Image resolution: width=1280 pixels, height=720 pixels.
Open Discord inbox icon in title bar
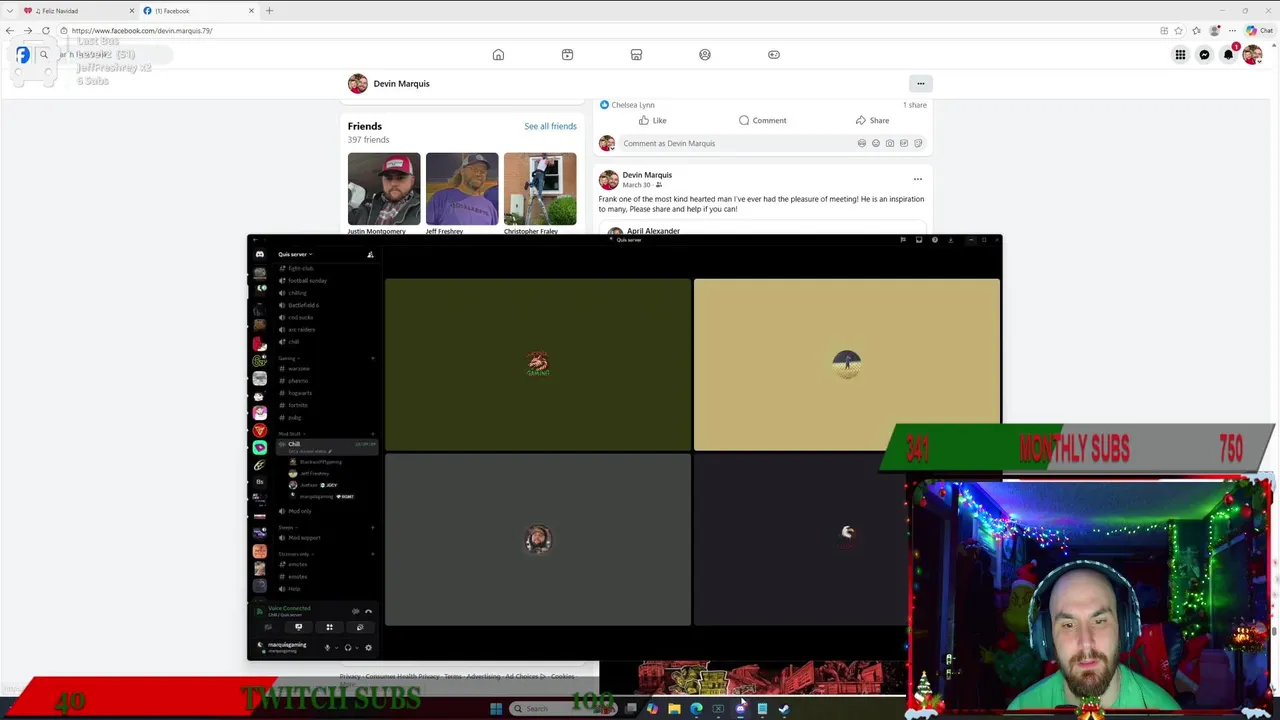[x=919, y=240]
